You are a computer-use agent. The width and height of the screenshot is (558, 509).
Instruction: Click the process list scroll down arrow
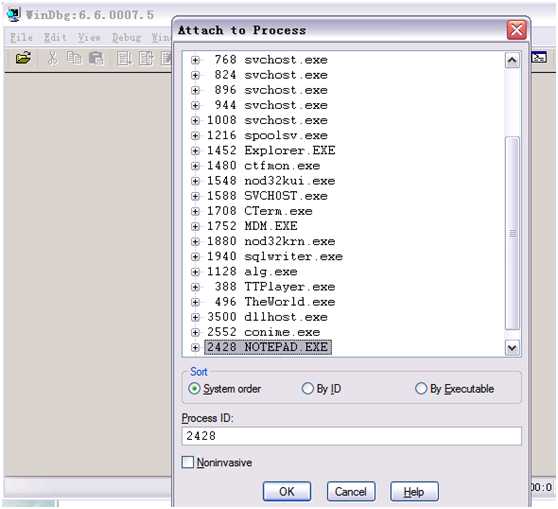[512, 347]
